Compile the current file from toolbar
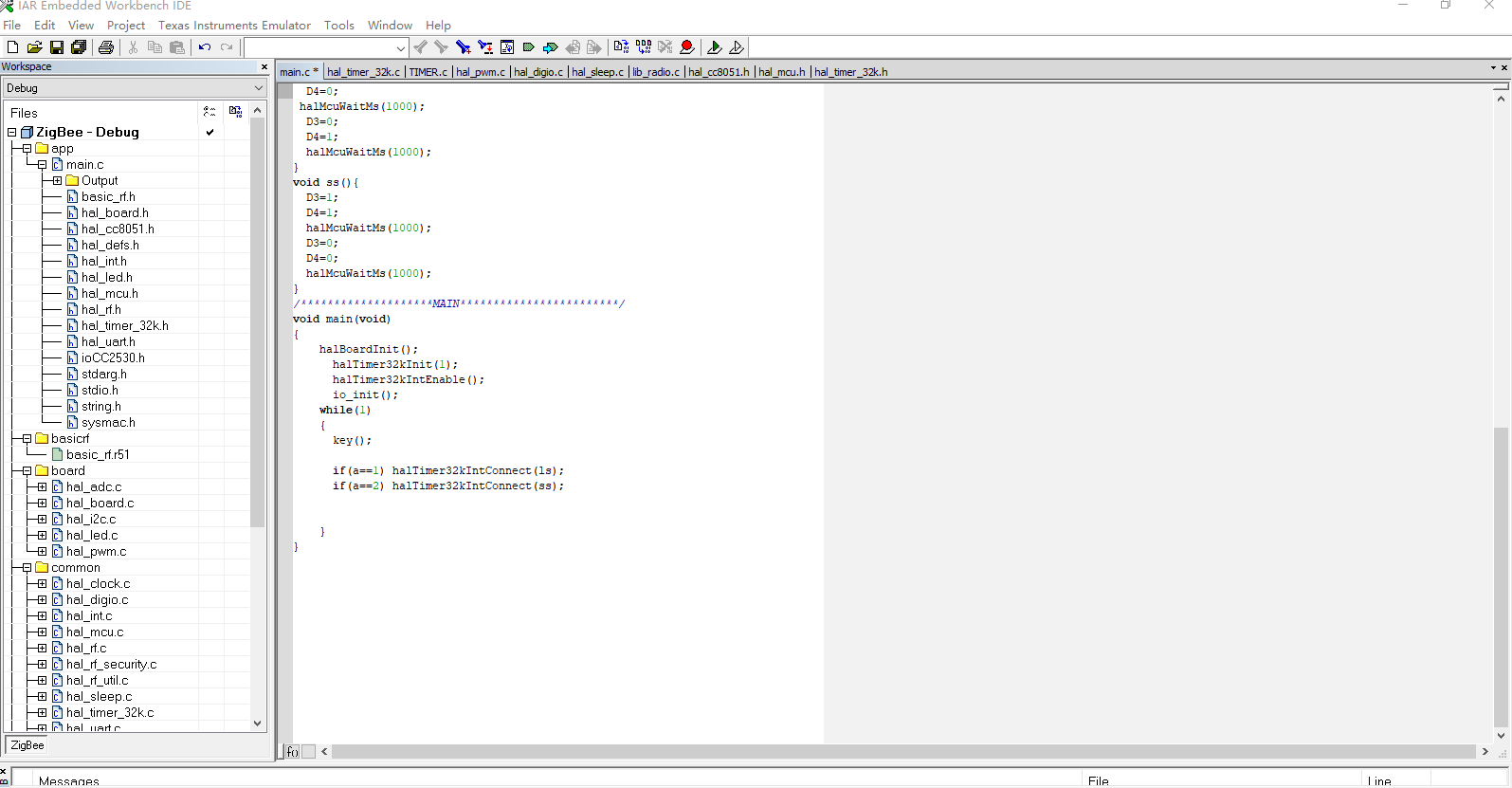The image size is (1512, 788). coord(621,47)
